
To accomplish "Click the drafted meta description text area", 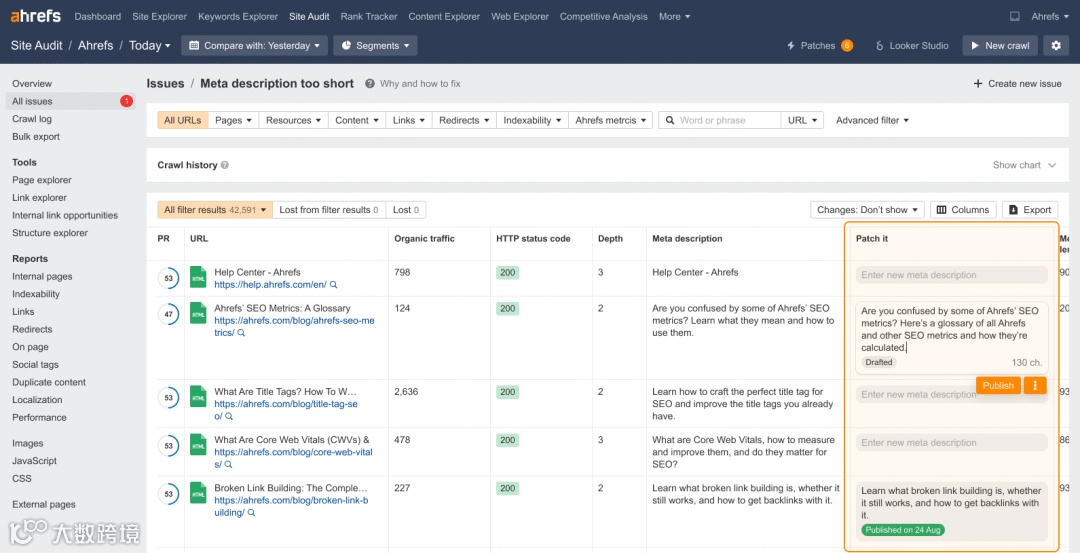I will point(952,337).
